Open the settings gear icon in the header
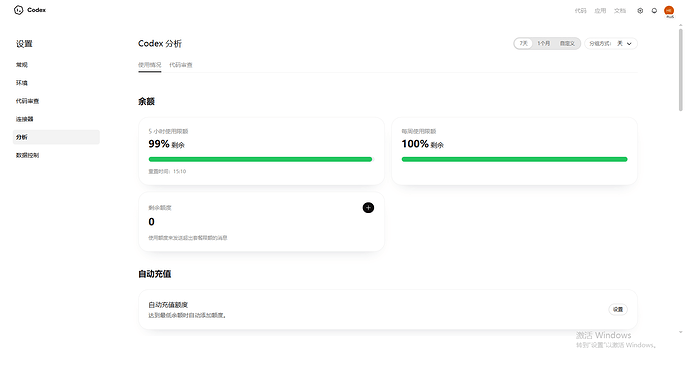The height and width of the screenshot is (369, 690). [x=640, y=11]
